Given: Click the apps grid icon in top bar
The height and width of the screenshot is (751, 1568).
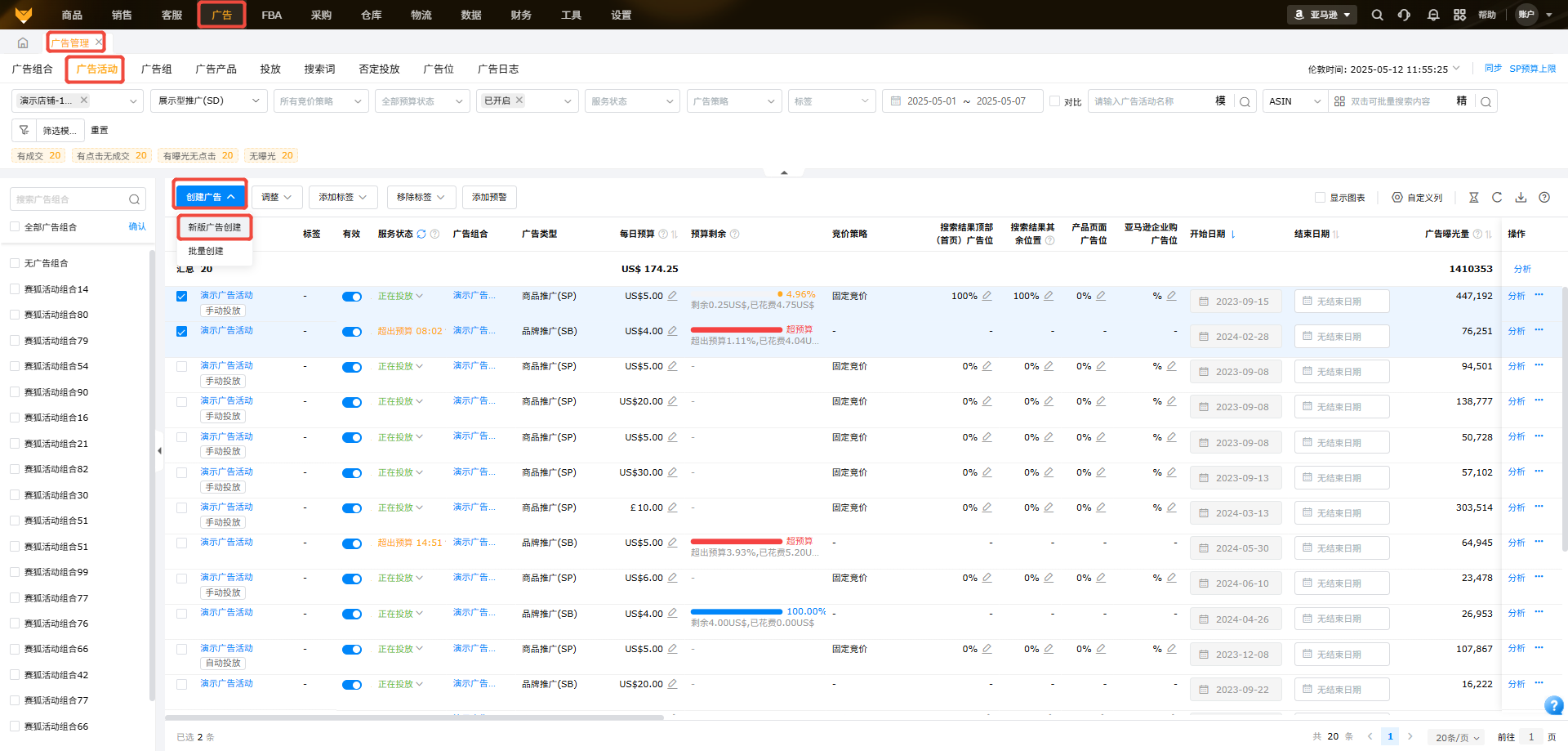Looking at the screenshot, I should (1459, 15).
